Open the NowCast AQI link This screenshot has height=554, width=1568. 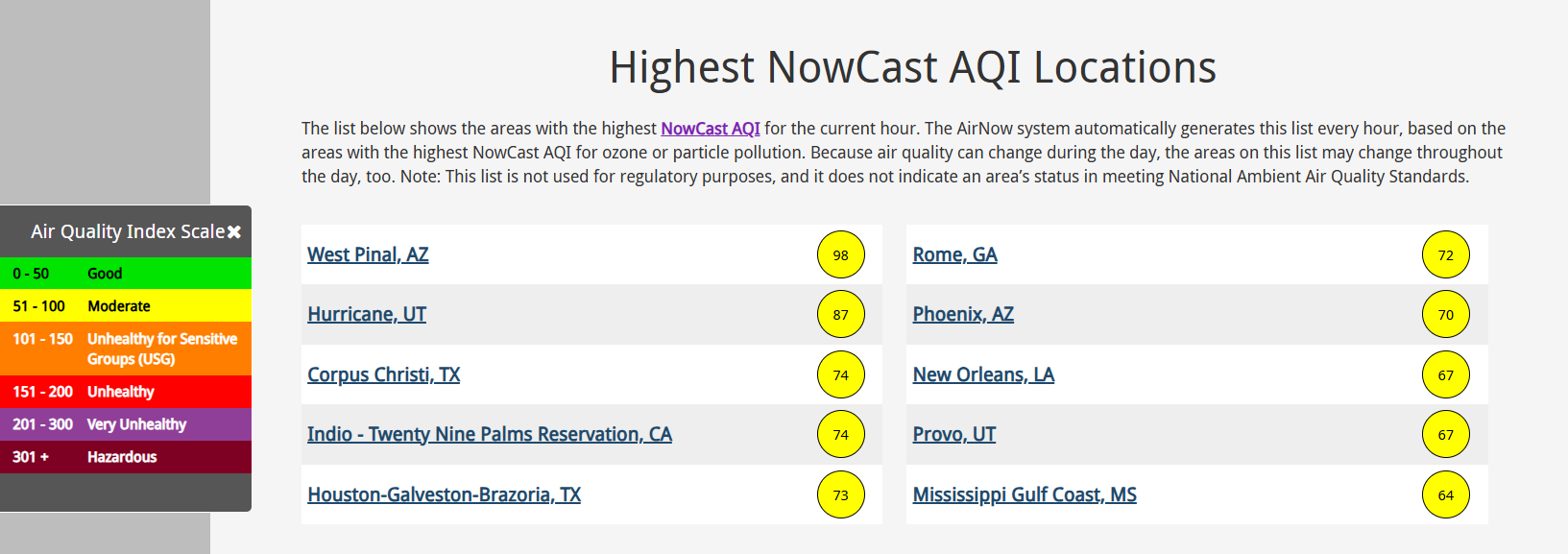pos(711,129)
